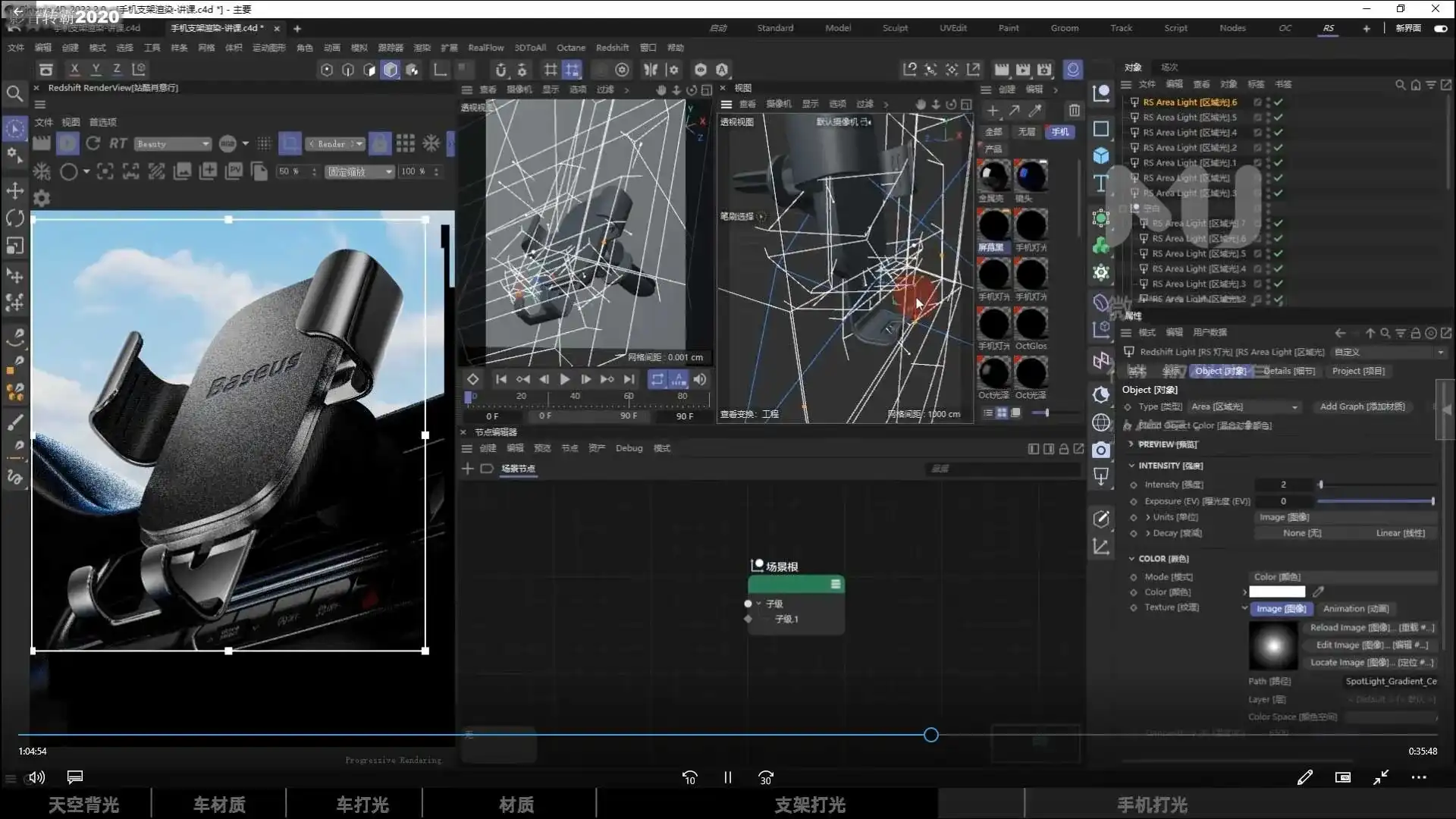Open the RenderView settings gear
1456x819 pixels.
[x=42, y=198]
